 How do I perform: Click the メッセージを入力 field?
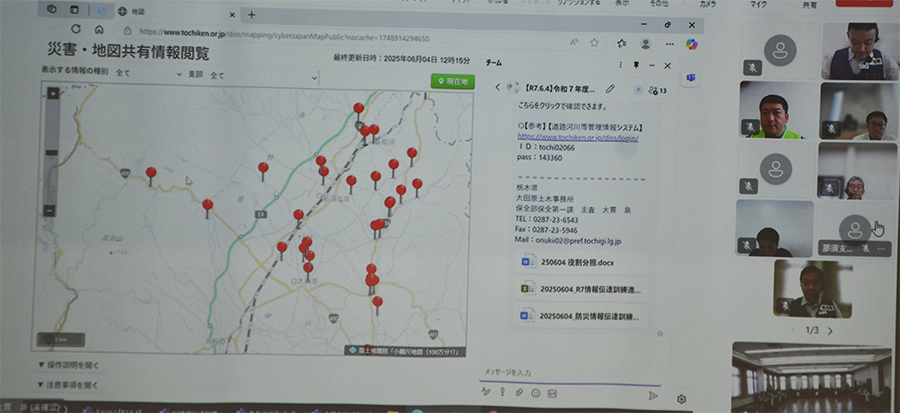click(x=570, y=373)
